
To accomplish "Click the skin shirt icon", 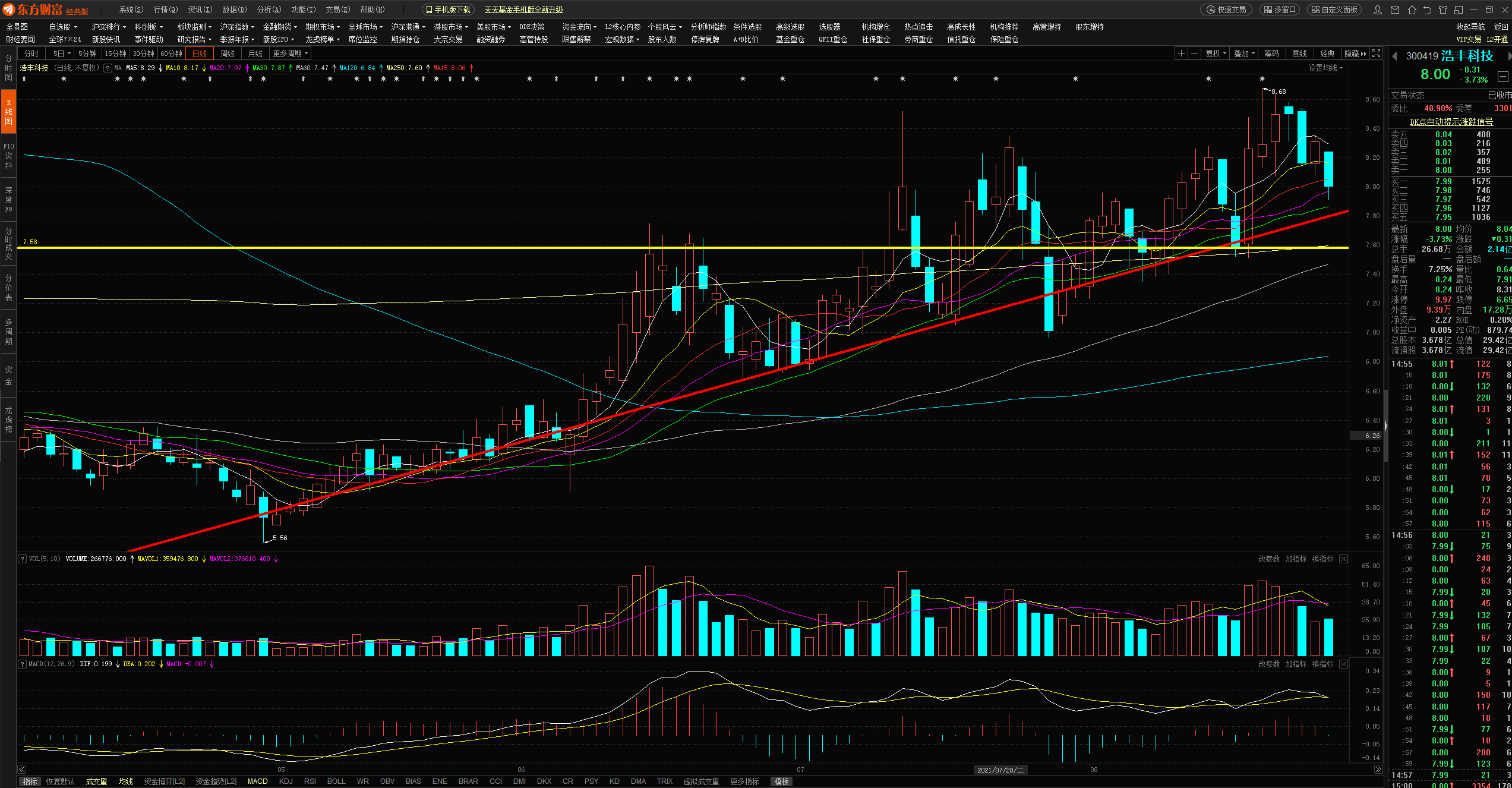I will tap(1442, 10).
